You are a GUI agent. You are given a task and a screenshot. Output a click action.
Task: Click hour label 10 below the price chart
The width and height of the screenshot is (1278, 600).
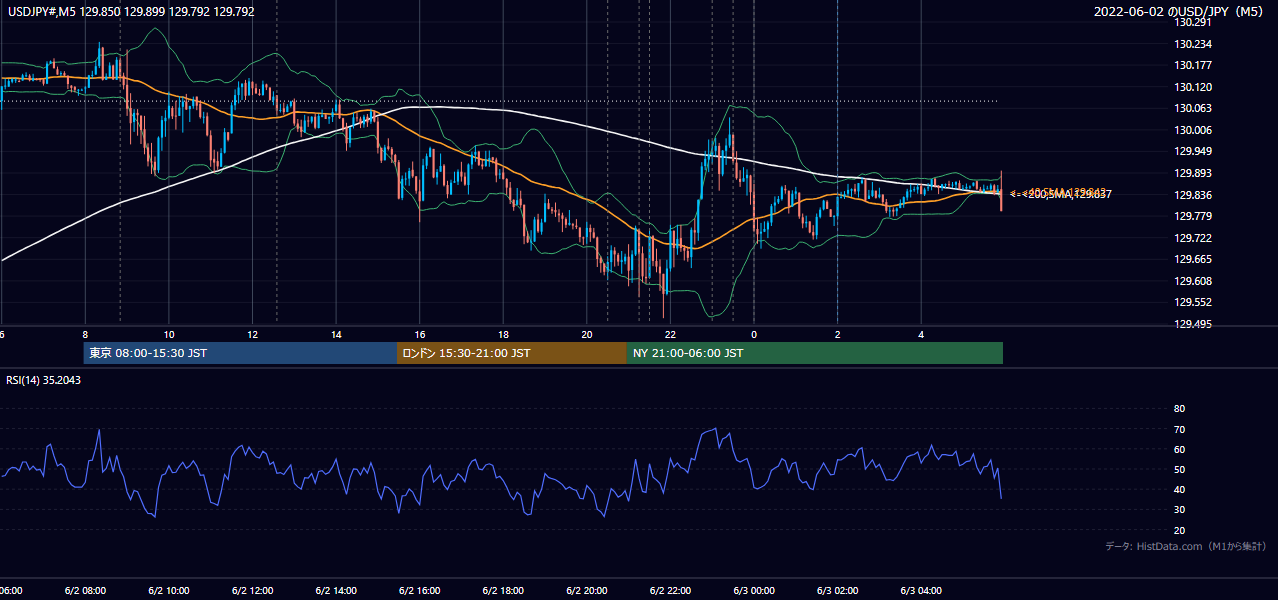pos(169,335)
